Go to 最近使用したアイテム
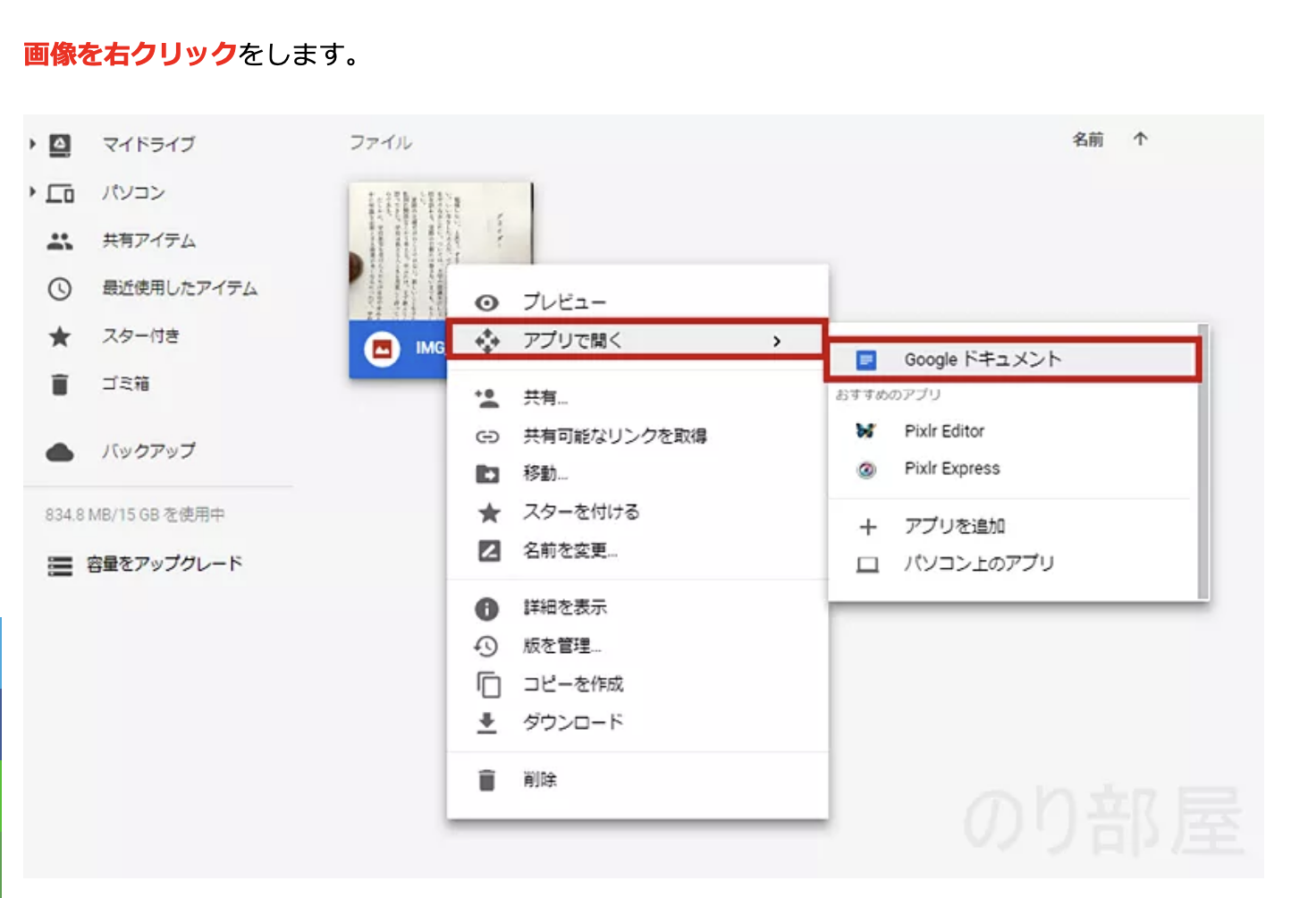The height and width of the screenshot is (898, 1316). click(180, 288)
